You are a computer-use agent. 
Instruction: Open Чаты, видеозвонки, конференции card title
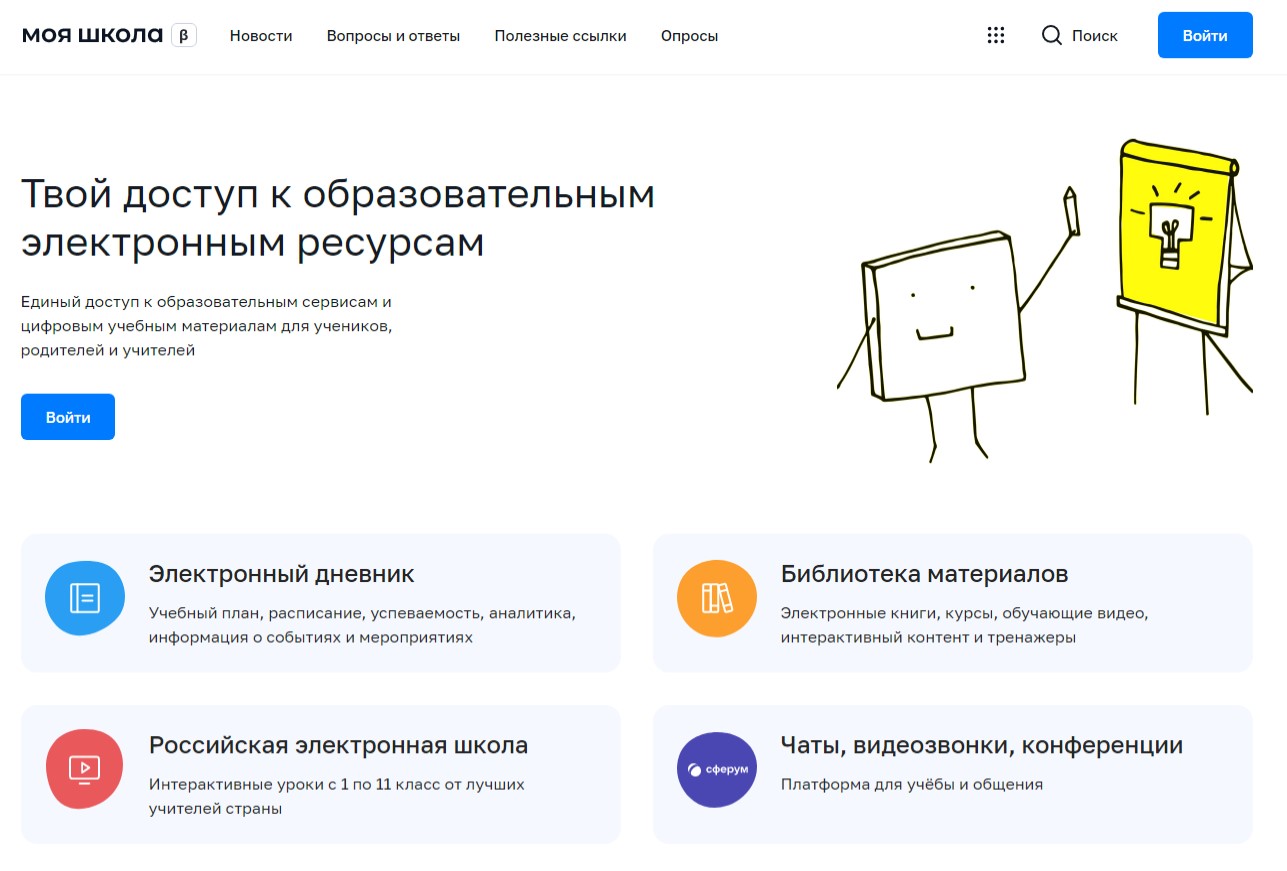[982, 746]
